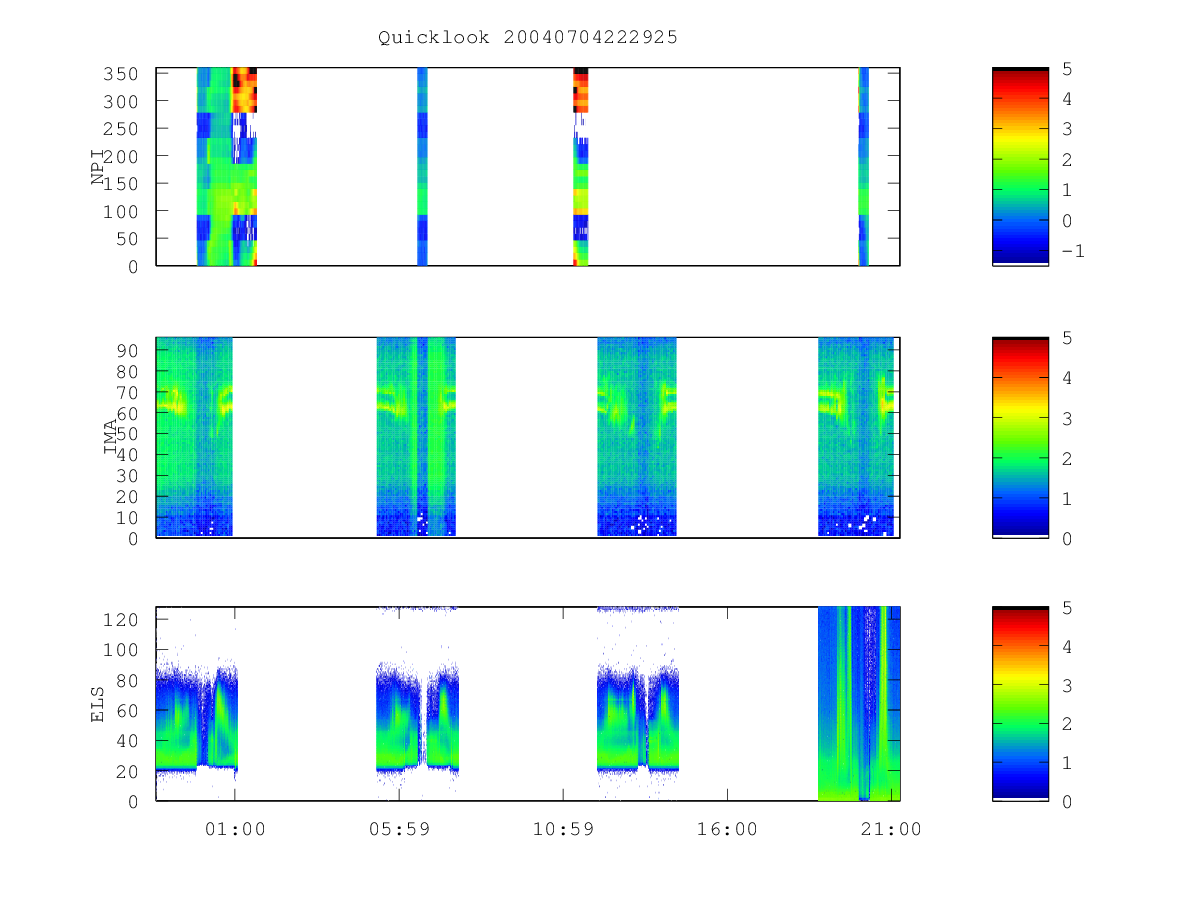Click the IMA spectrogram panel

[x=528, y=437]
